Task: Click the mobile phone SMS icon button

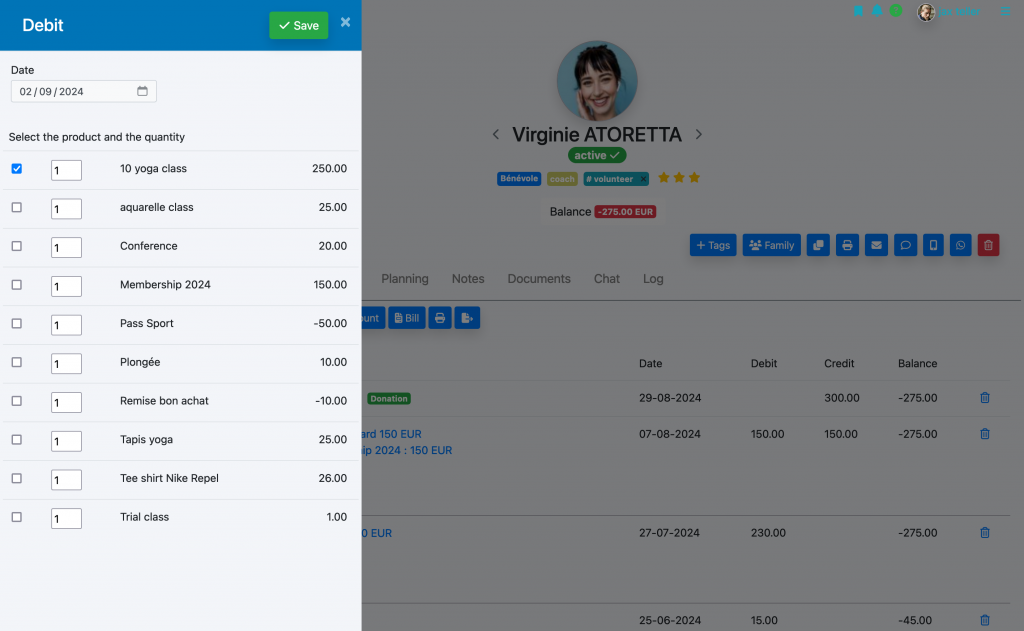Action: point(933,245)
